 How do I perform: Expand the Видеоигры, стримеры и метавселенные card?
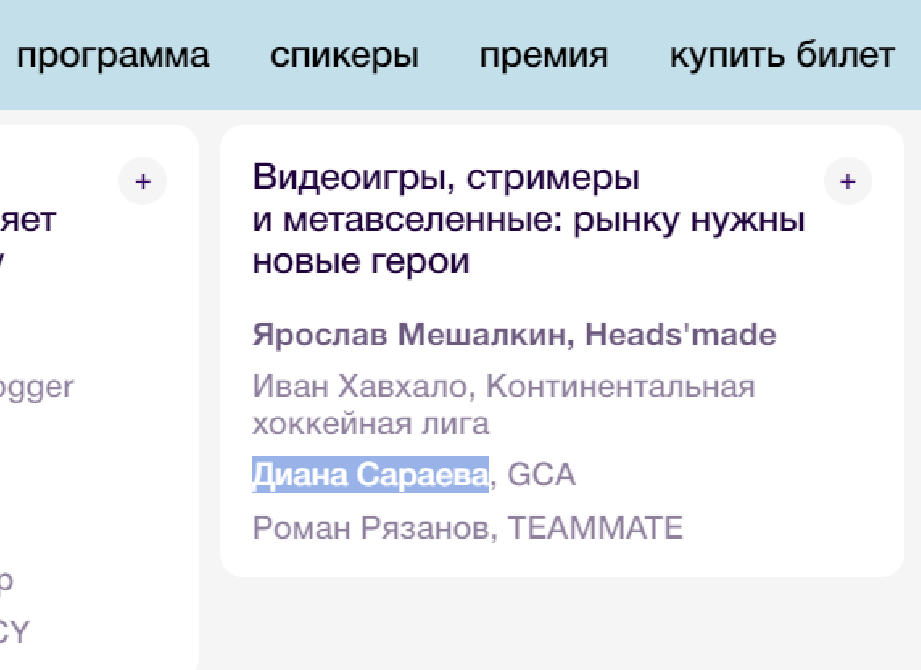[x=848, y=181]
